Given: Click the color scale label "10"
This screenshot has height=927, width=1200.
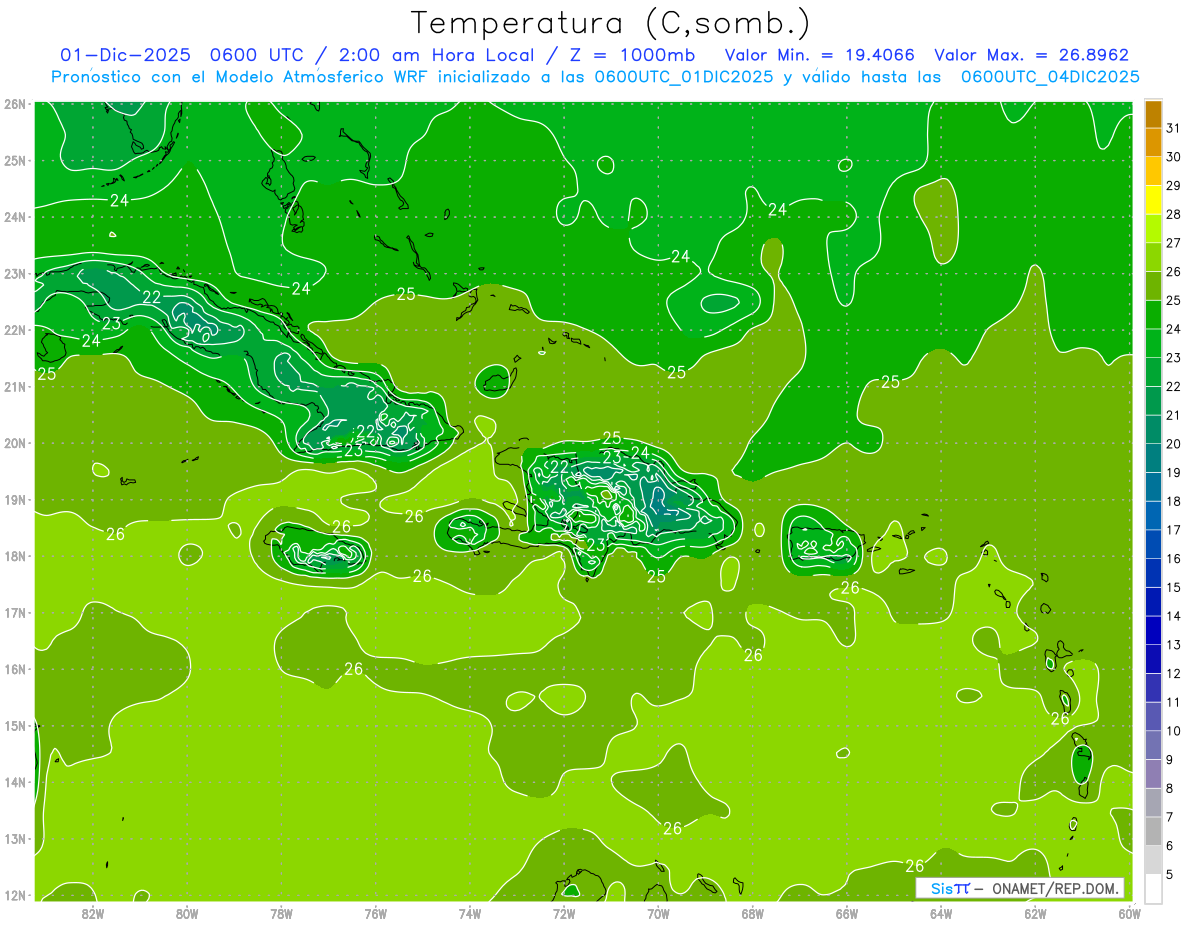Looking at the screenshot, I should coord(1173,732).
